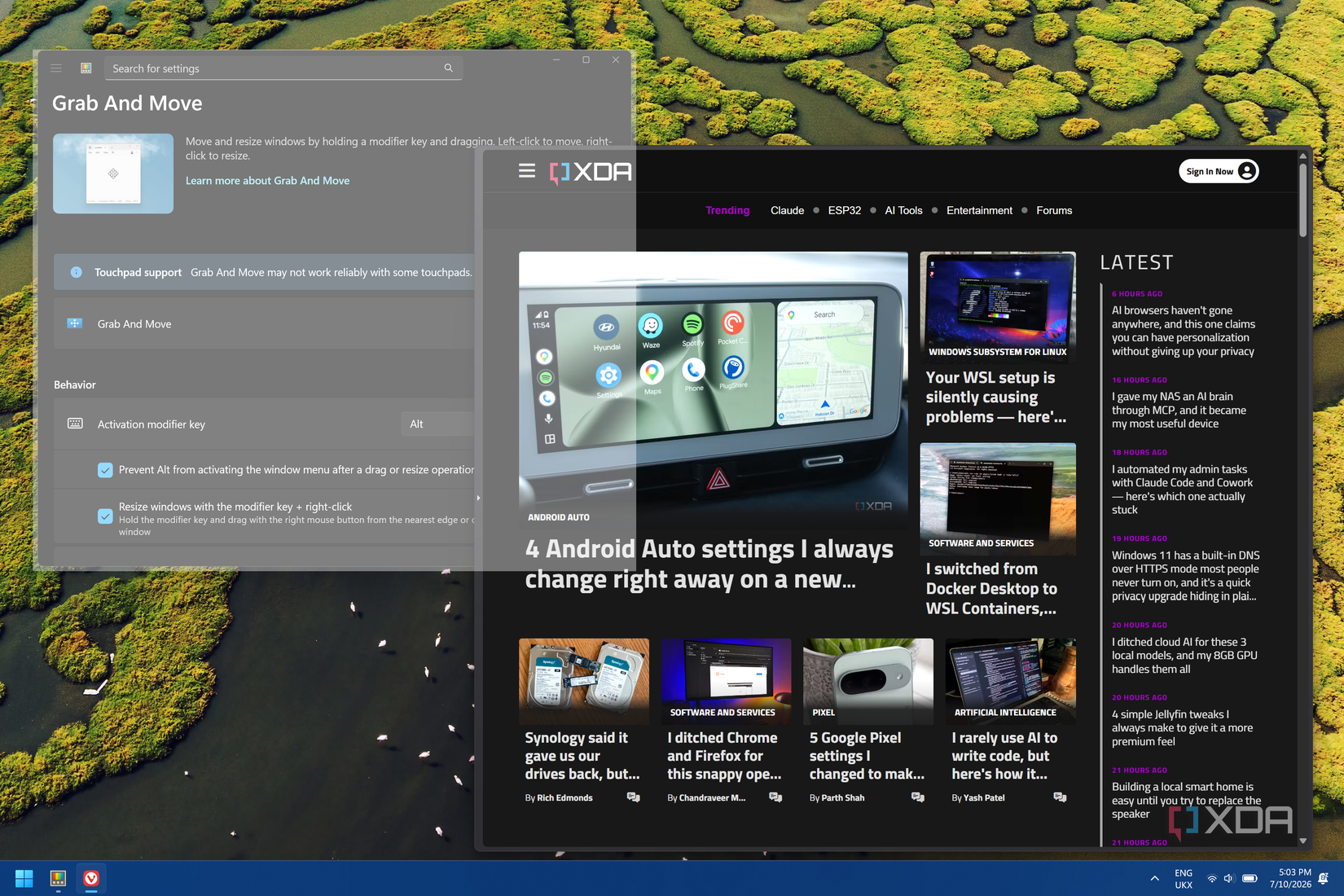
Task: Open the notification bell in taskbar
Action: pyautogui.click(x=1324, y=879)
